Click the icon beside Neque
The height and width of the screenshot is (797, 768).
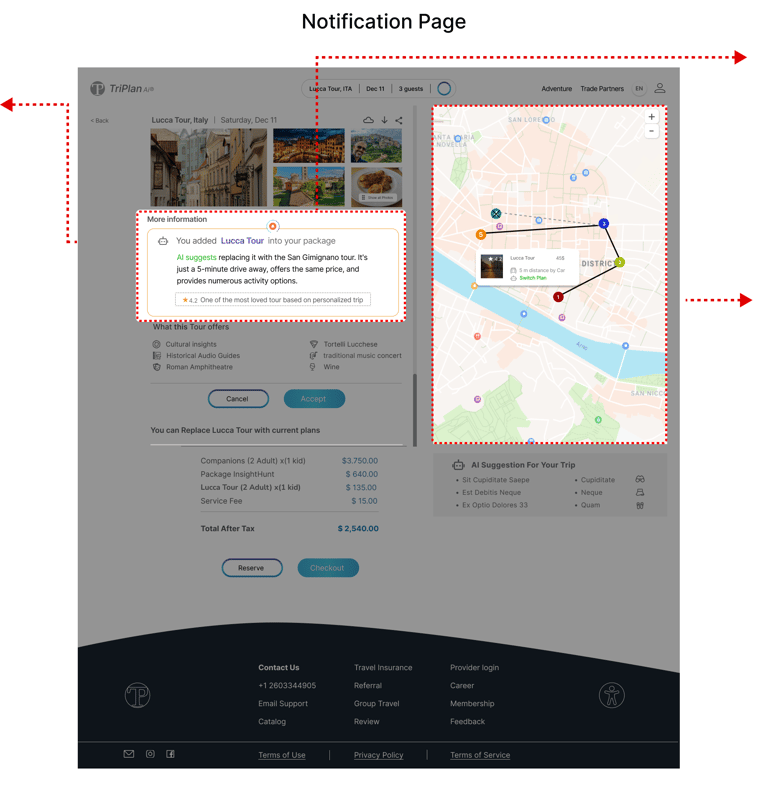pyautogui.click(x=640, y=492)
